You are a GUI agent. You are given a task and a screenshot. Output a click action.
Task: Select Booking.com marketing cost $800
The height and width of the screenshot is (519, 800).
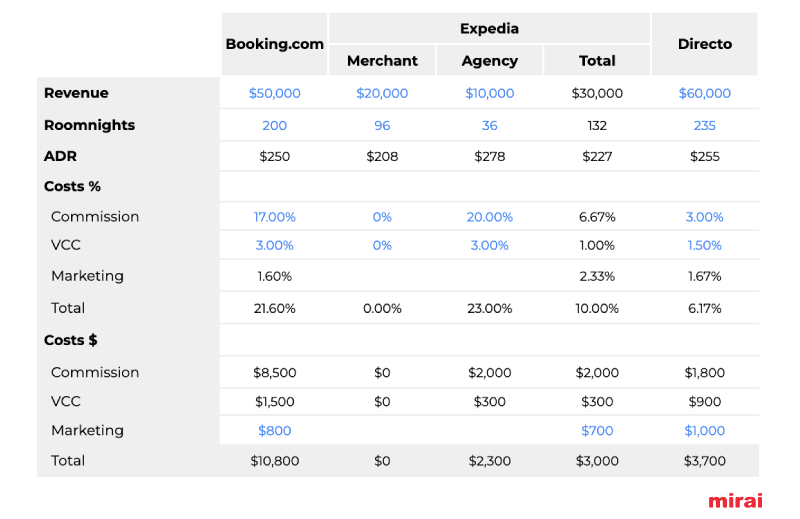coord(274,431)
